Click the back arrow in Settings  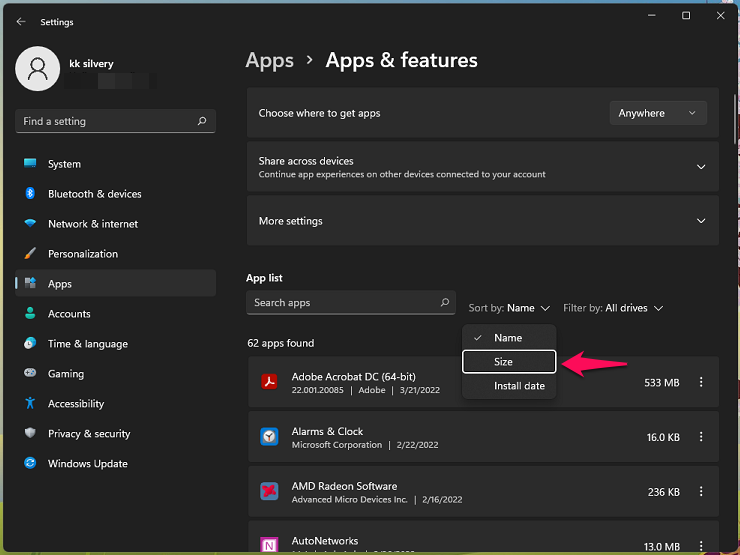21,22
